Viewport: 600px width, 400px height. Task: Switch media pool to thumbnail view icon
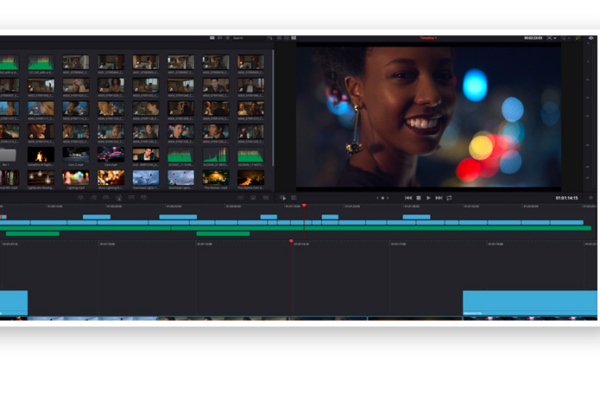click(x=212, y=38)
